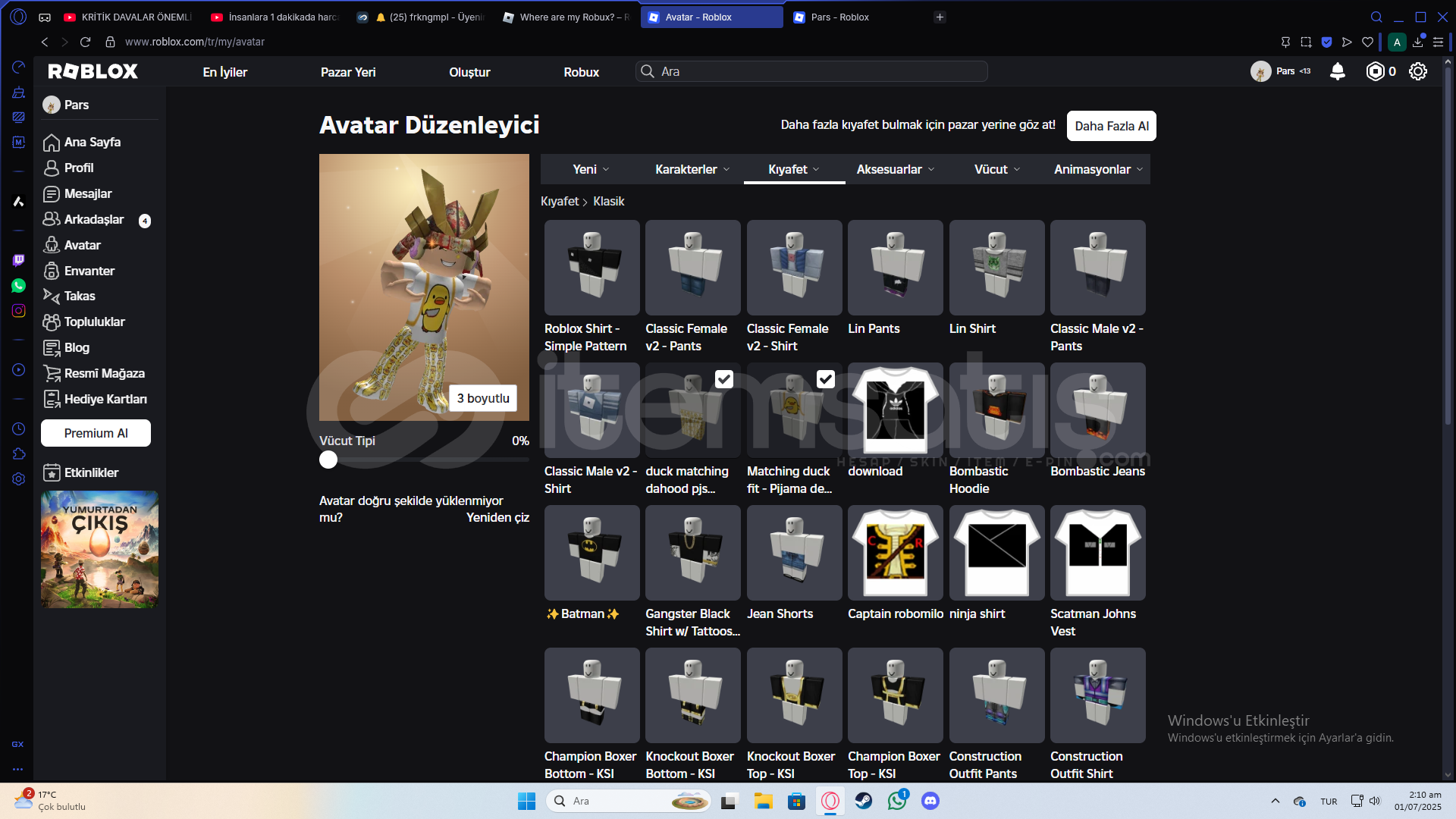Open Pazar Yeri in top navigation

[x=348, y=72]
